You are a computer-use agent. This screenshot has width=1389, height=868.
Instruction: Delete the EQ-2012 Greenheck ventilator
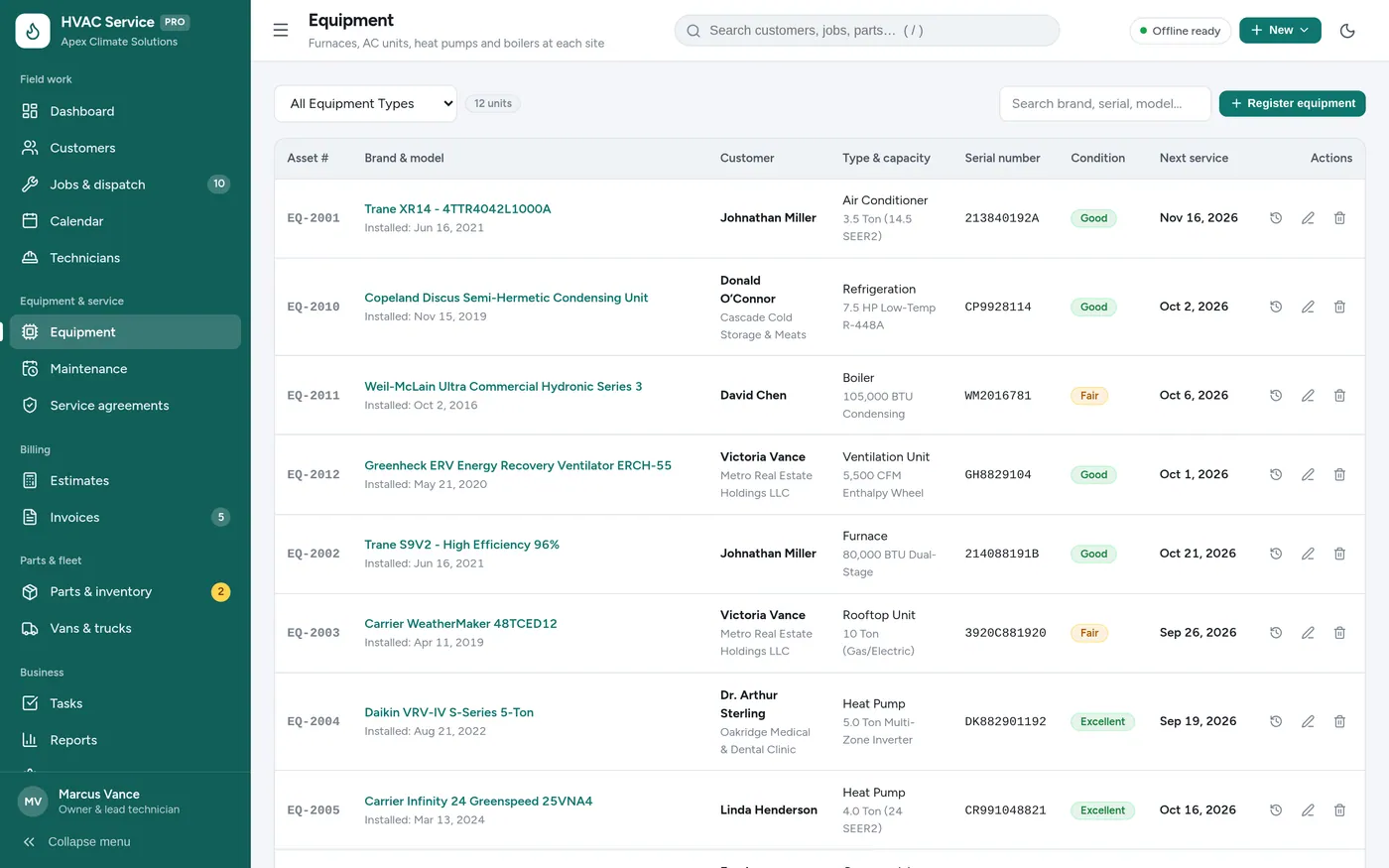pos(1339,475)
